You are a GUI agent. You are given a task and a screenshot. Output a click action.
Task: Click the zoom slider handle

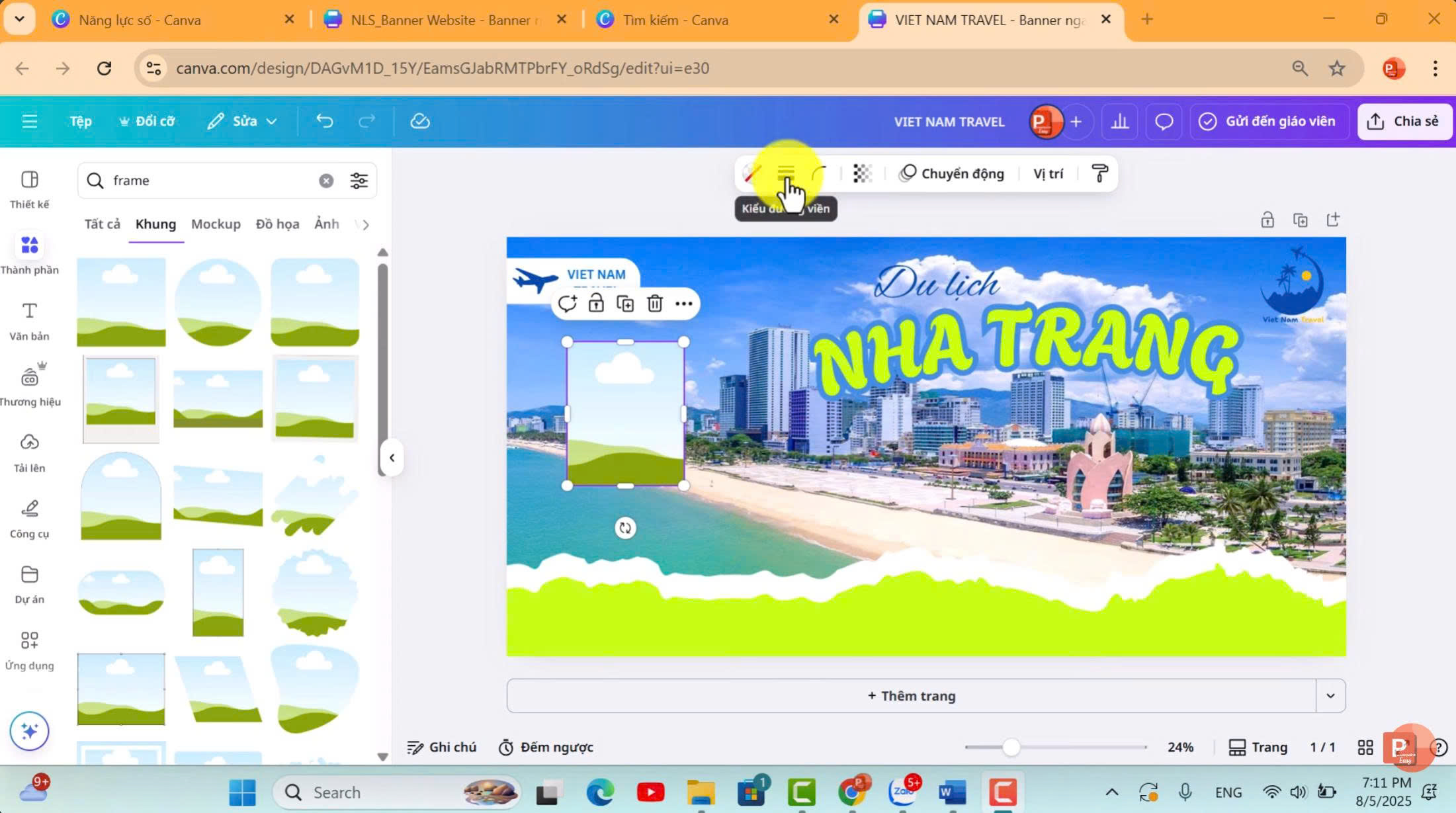pos(1011,748)
